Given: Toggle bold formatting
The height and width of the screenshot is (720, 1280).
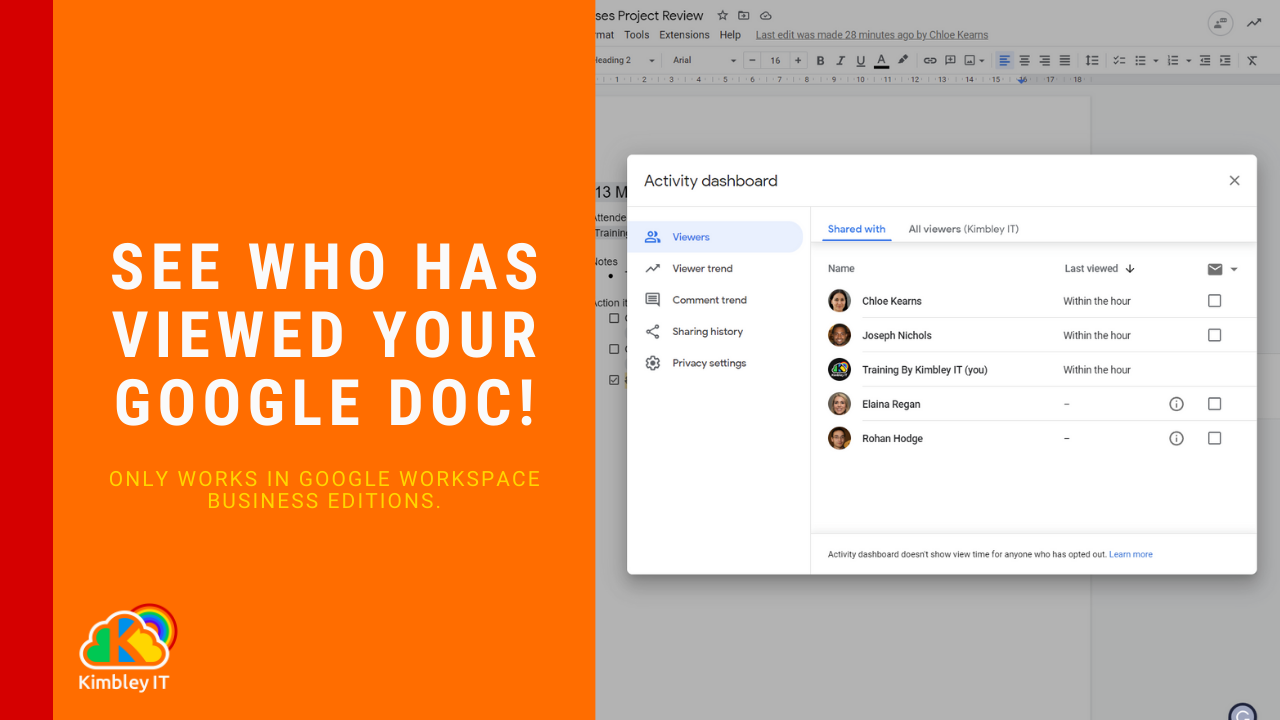Looking at the screenshot, I should pos(821,61).
